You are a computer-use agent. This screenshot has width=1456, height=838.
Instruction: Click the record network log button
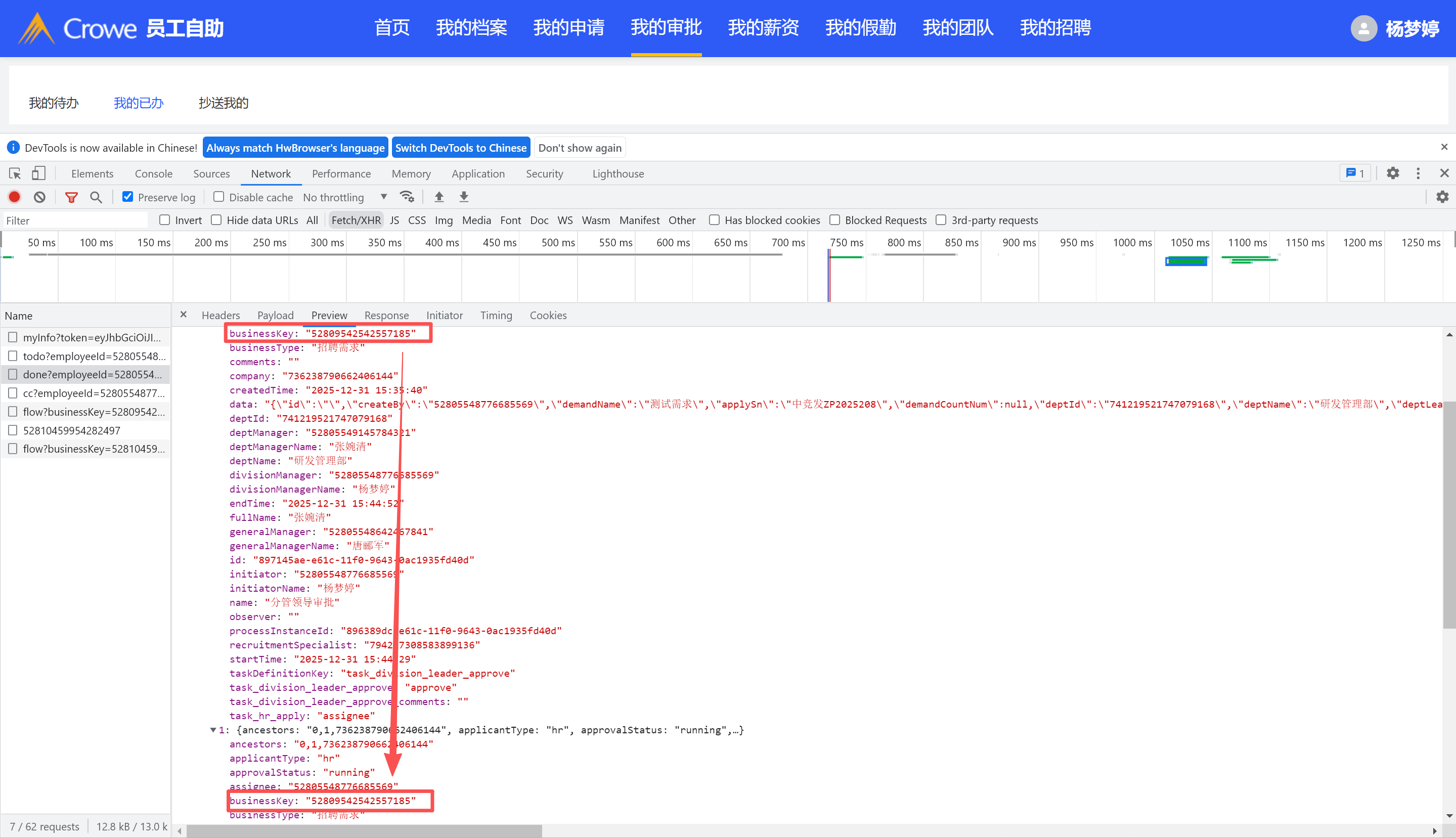[14, 197]
